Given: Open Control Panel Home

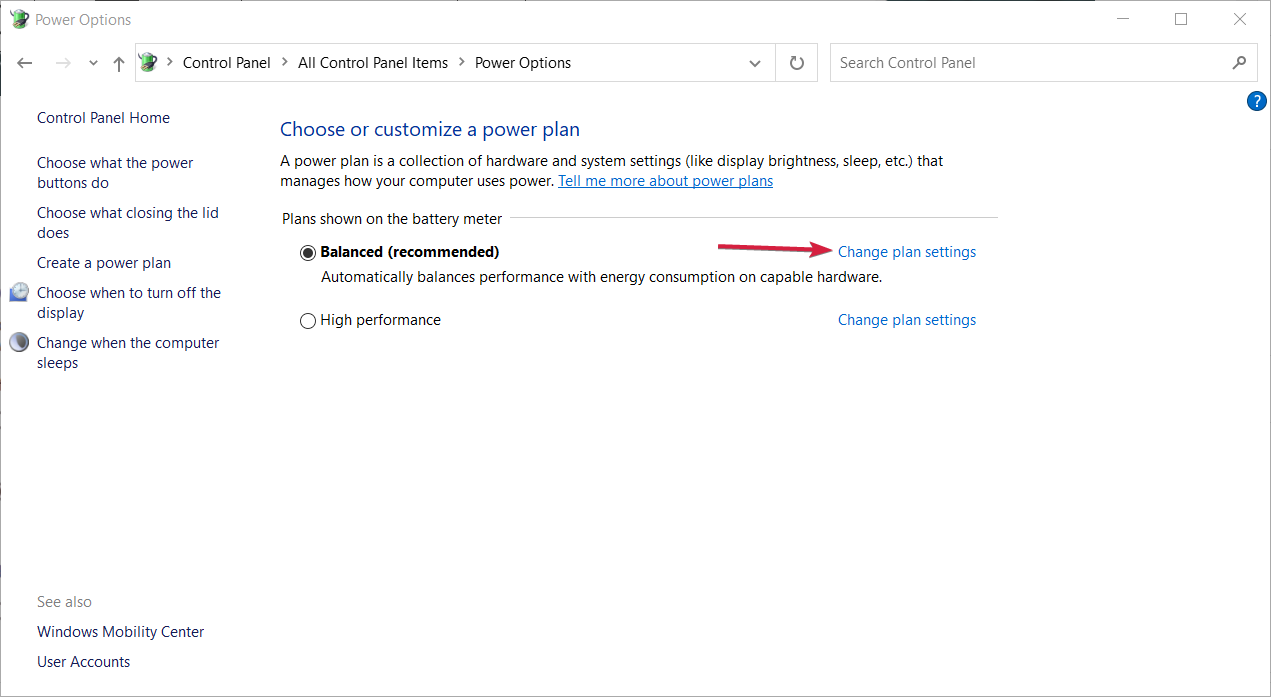Looking at the screenshot, I should click(x=103, y=118).
